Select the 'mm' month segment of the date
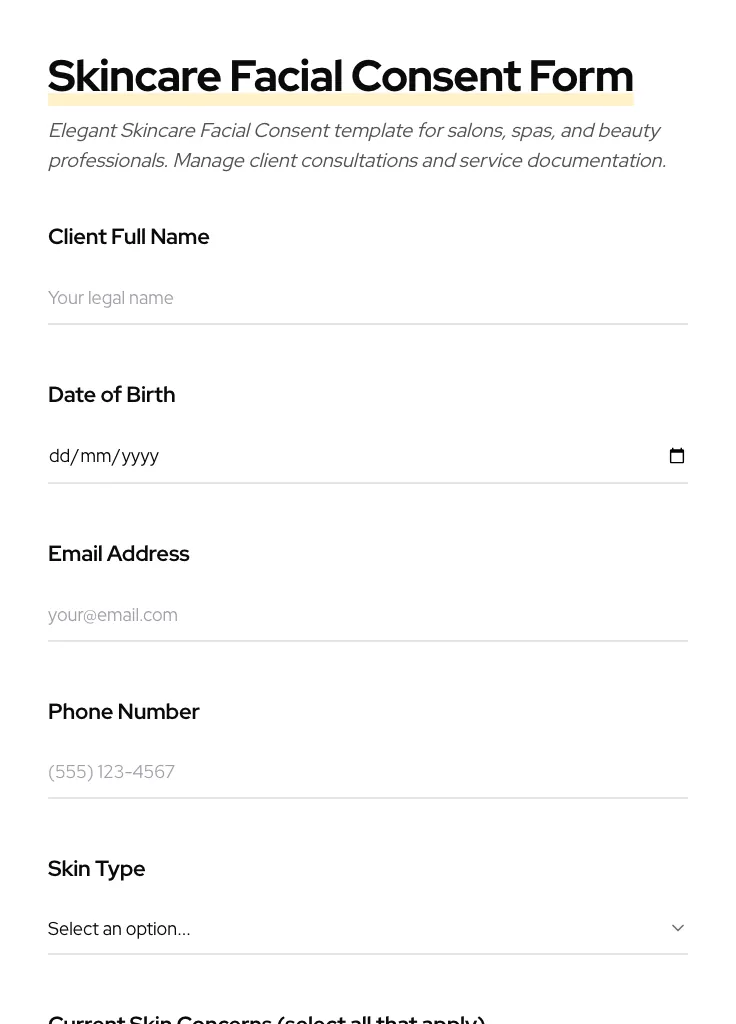Screen dimensions: 736x1024 (95, 456)
